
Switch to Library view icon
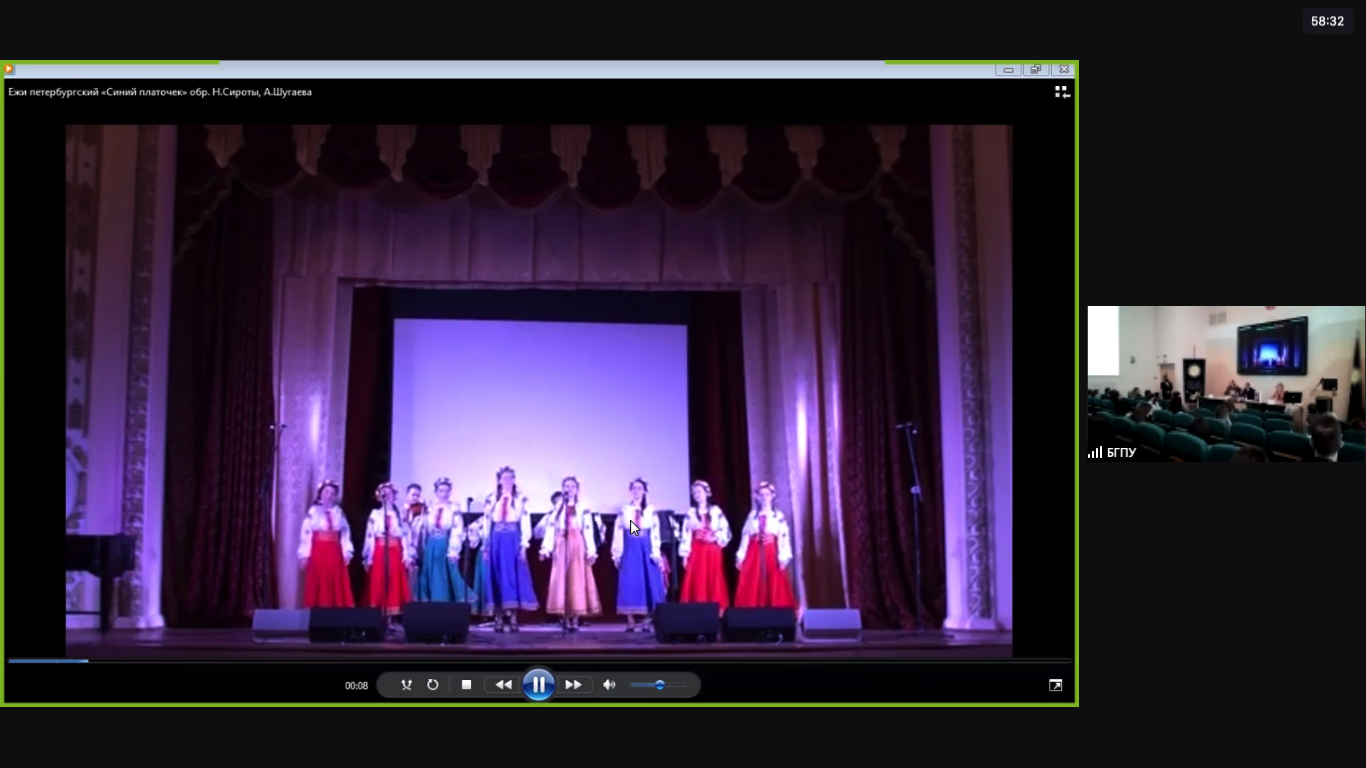(x=1062, y=92)
